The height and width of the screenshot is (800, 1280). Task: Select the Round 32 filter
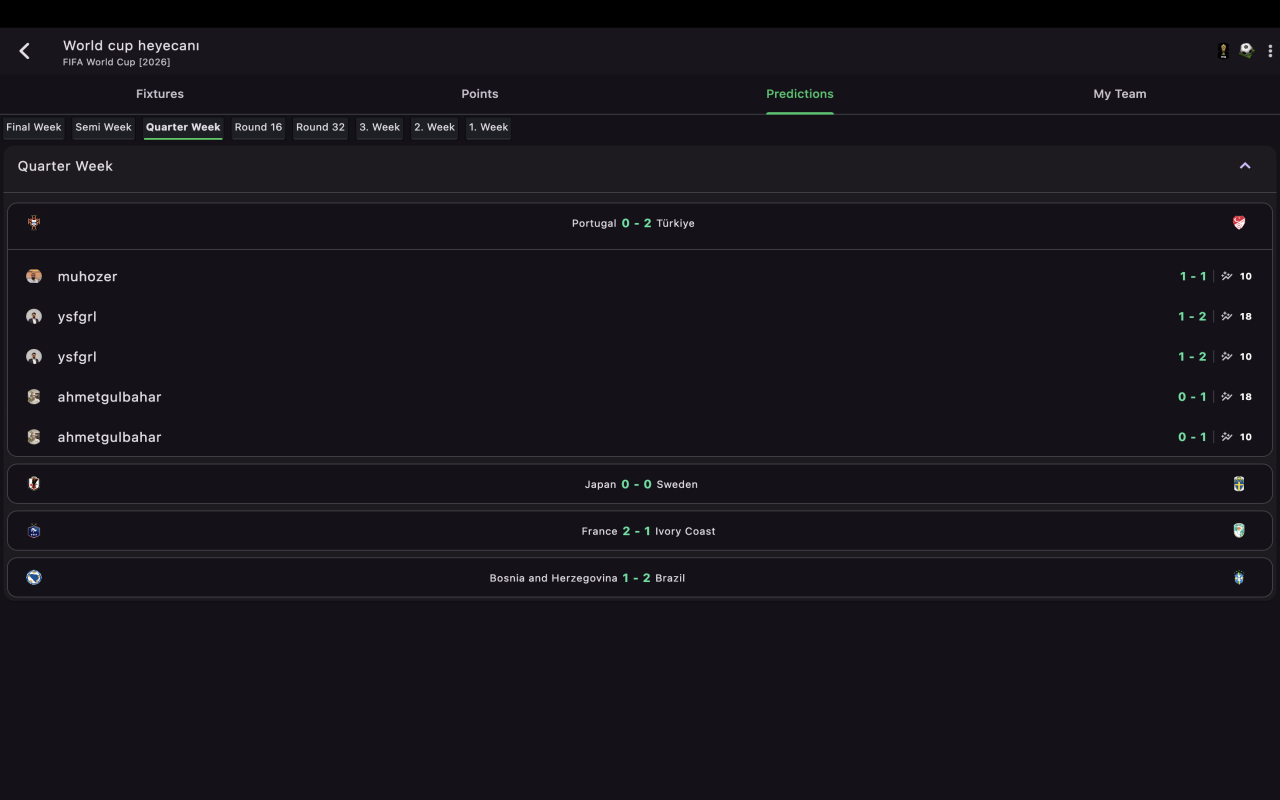pyautogui.click(x=320, y=127)
